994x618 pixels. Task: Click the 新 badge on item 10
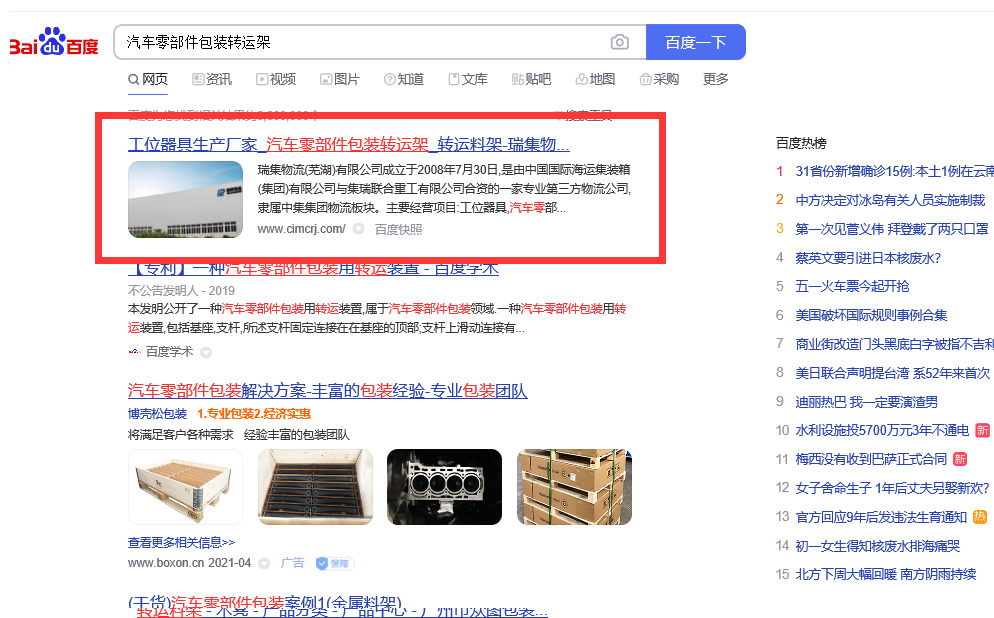(x=982, y=430)
